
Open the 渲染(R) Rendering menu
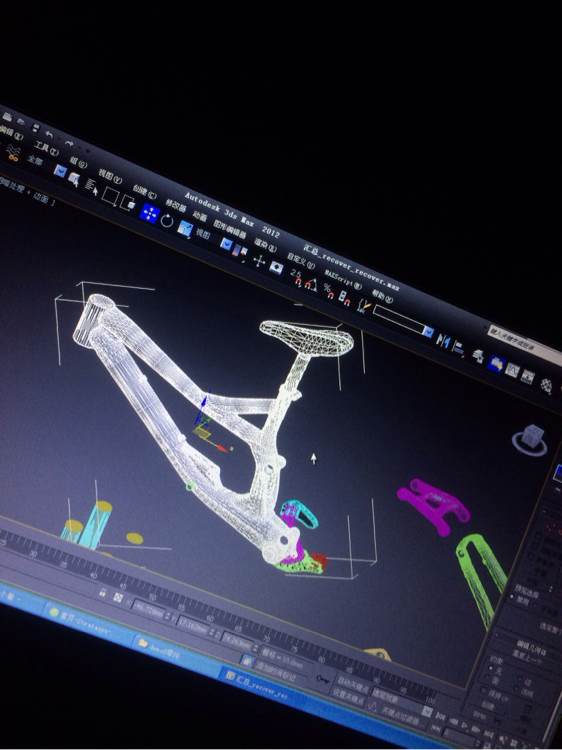(265, 245)
